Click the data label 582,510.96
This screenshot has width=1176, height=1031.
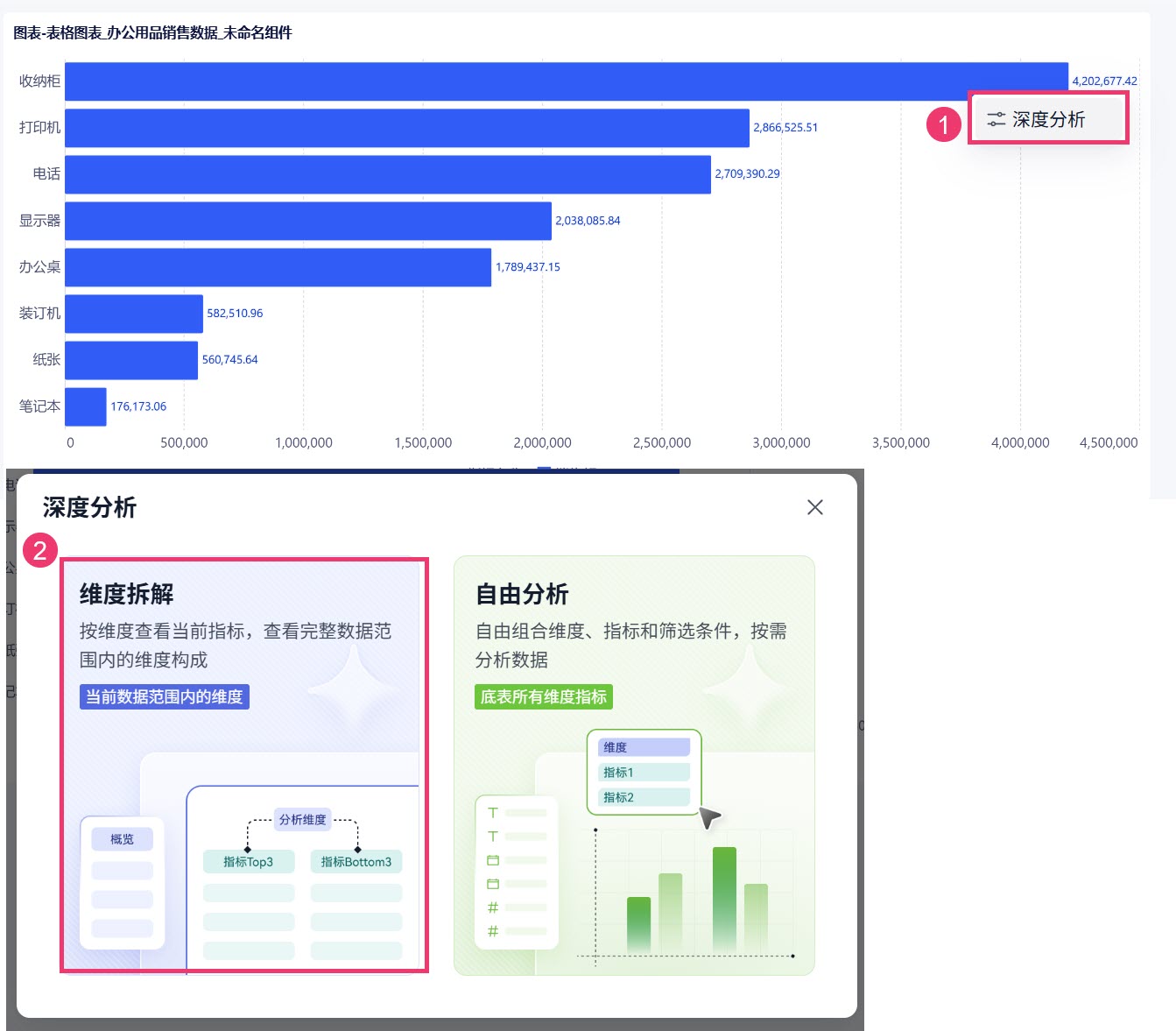[x=235, y=314]
